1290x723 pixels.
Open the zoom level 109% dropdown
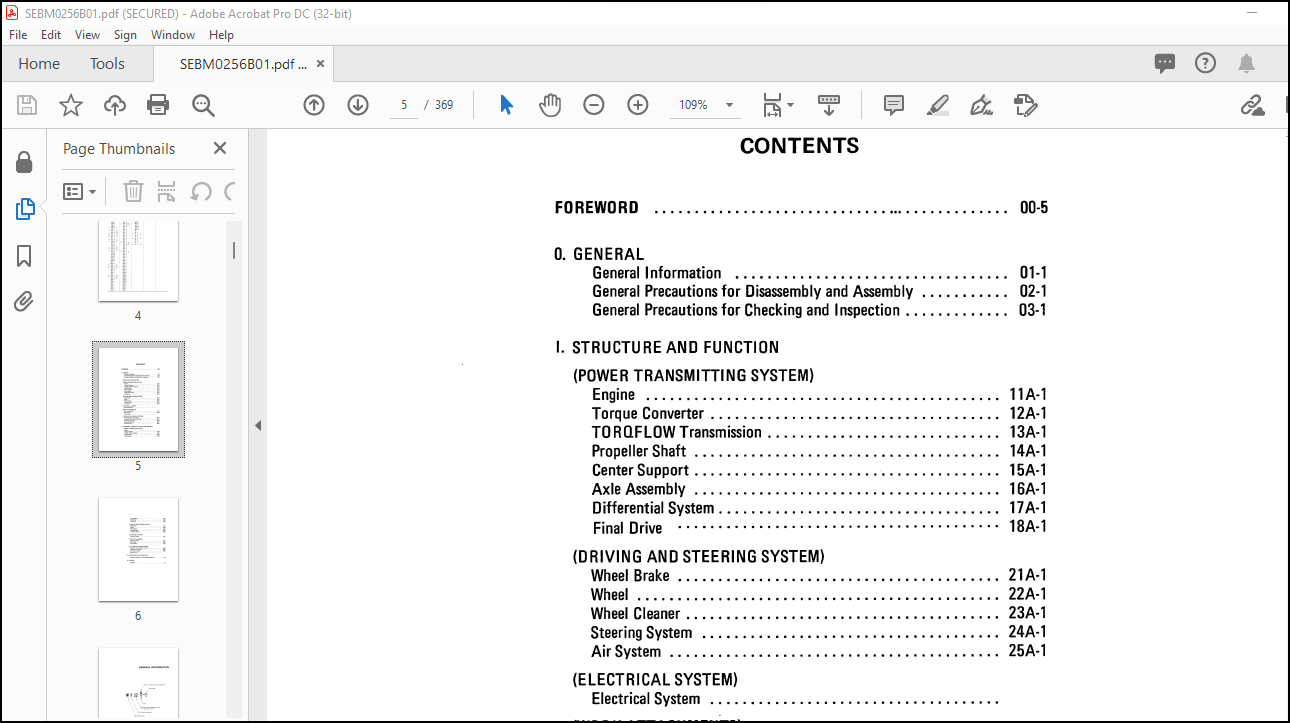(x=730, y=105)
